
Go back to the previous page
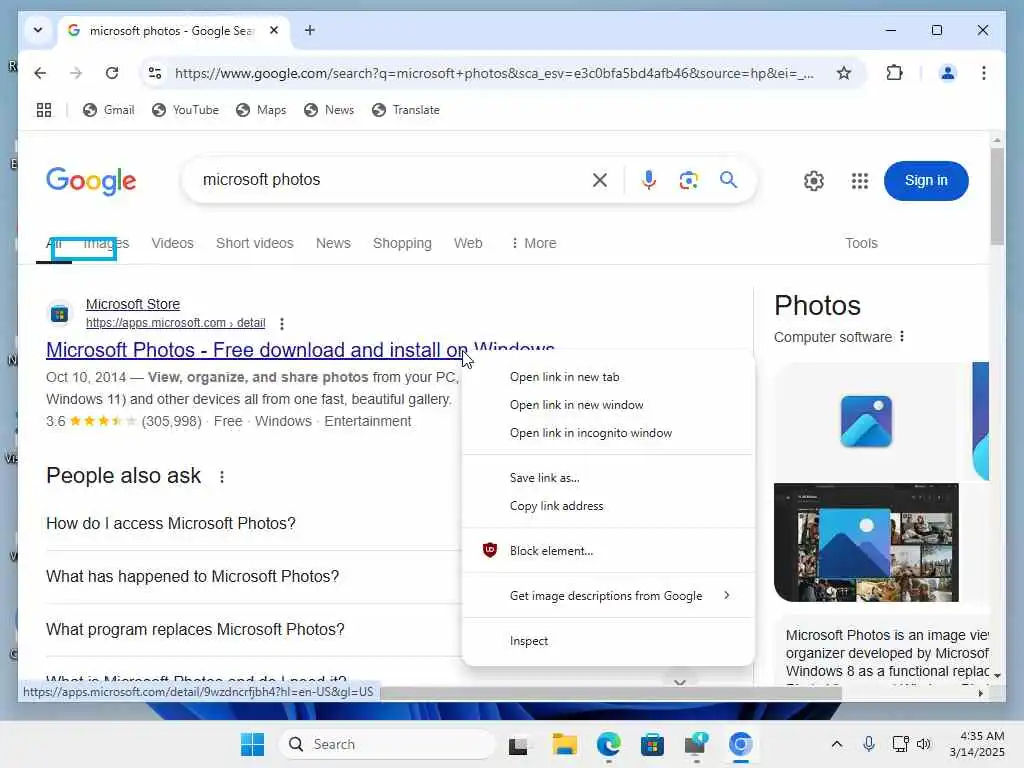40,73
